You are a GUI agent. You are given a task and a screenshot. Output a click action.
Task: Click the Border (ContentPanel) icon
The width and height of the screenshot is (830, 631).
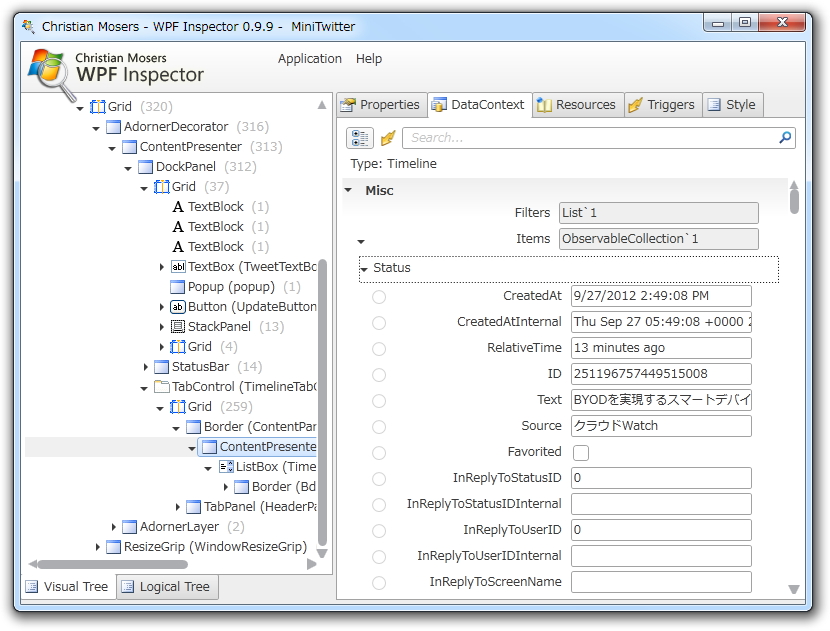[194, 427]
